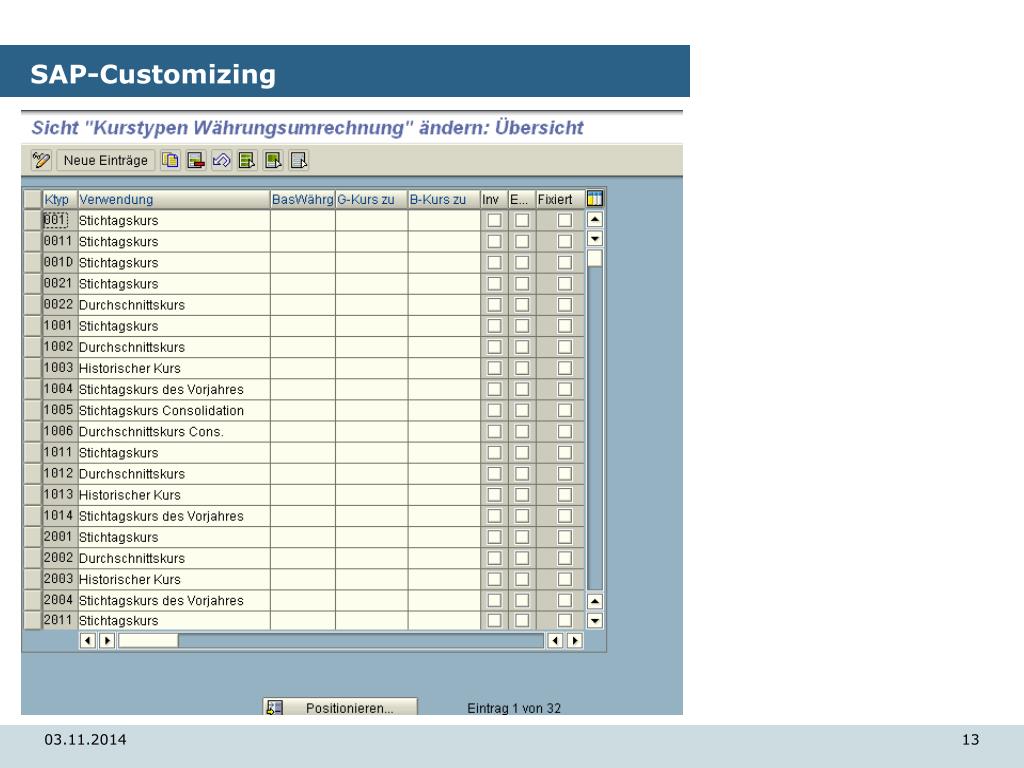Click the Copy As icon in toolbar

(x=170, y=160)
